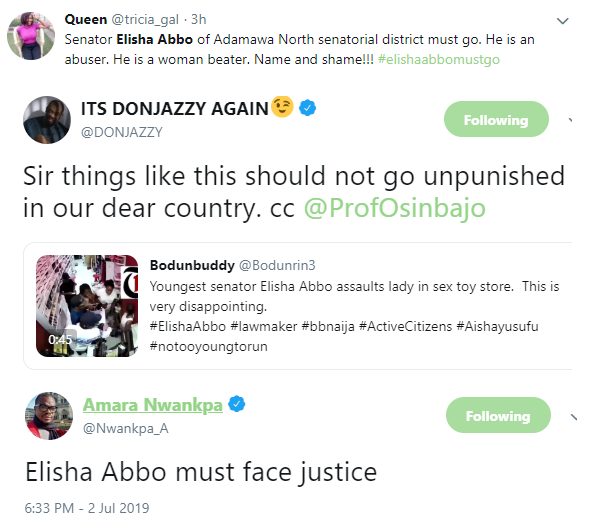Click Bodunbuddy's name in quoted tweet
Image resolution: width=606 pixels, height=525 pixels.
(x=191, y=266)
